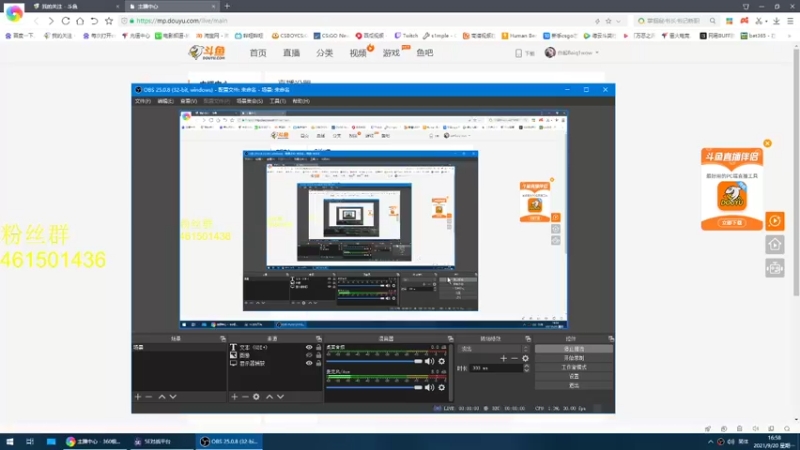Open 编辑(E) menu in OBS
This screenshot has width=800, height=450.
[165, 101]
